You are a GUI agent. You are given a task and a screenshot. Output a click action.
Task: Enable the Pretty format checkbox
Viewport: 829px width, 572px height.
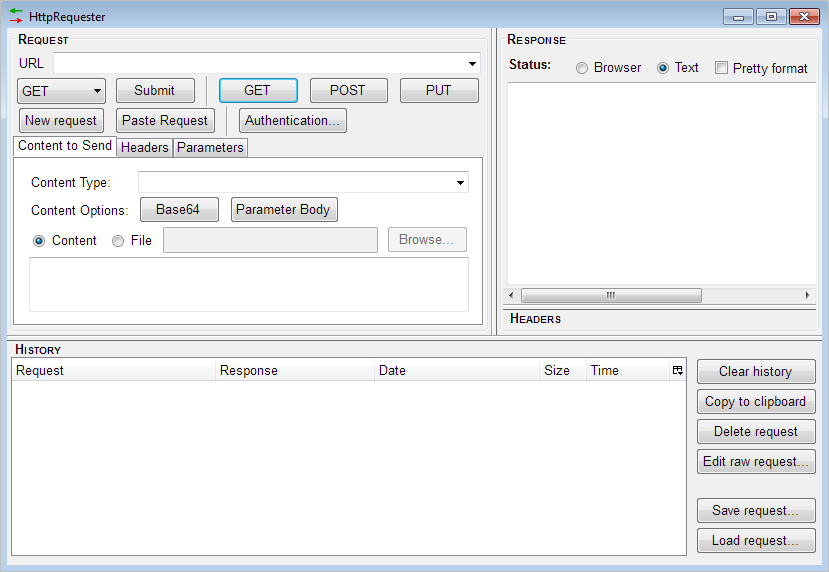coord(721,68)
